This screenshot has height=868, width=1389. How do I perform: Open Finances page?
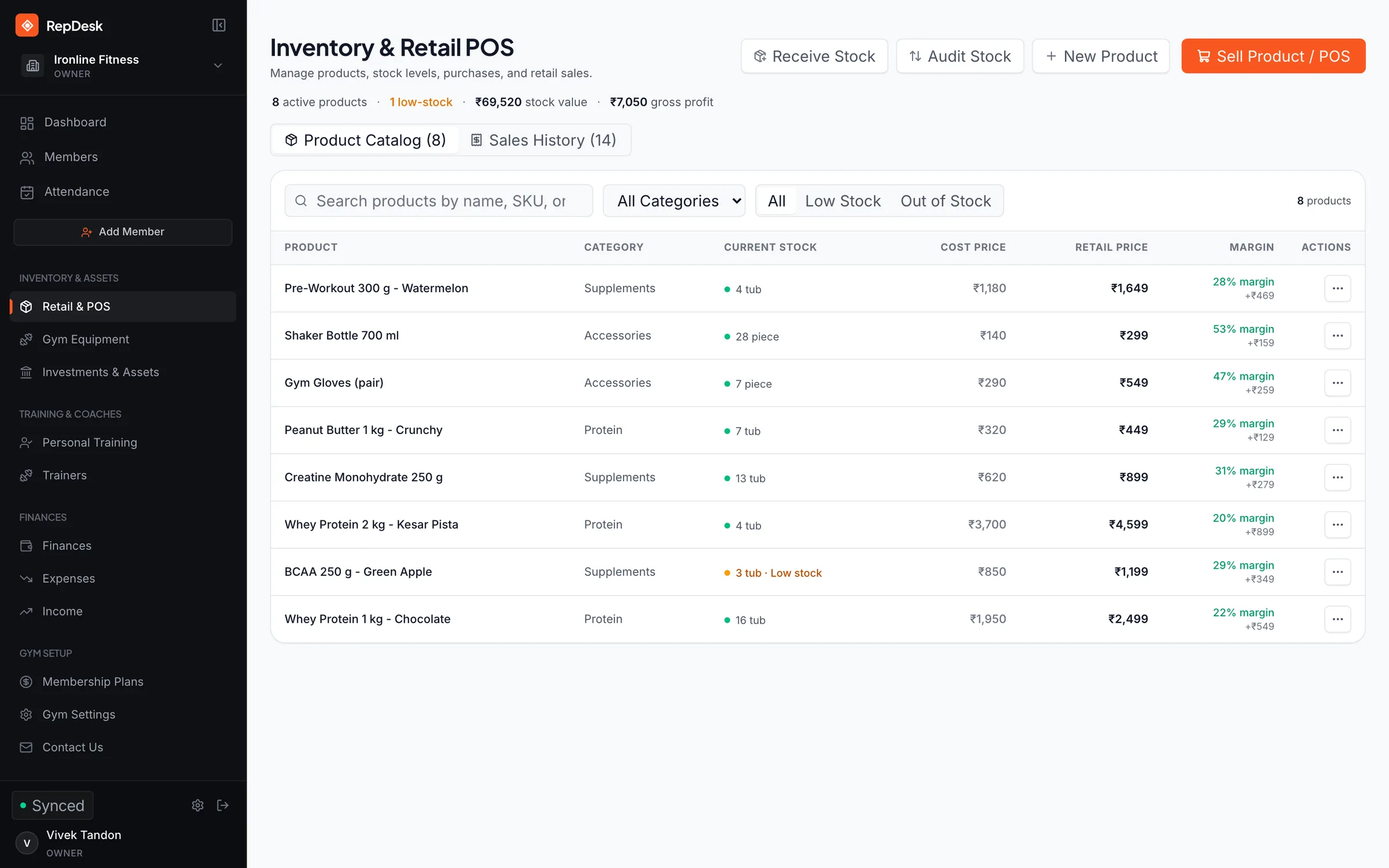click(x=123, y=546)
